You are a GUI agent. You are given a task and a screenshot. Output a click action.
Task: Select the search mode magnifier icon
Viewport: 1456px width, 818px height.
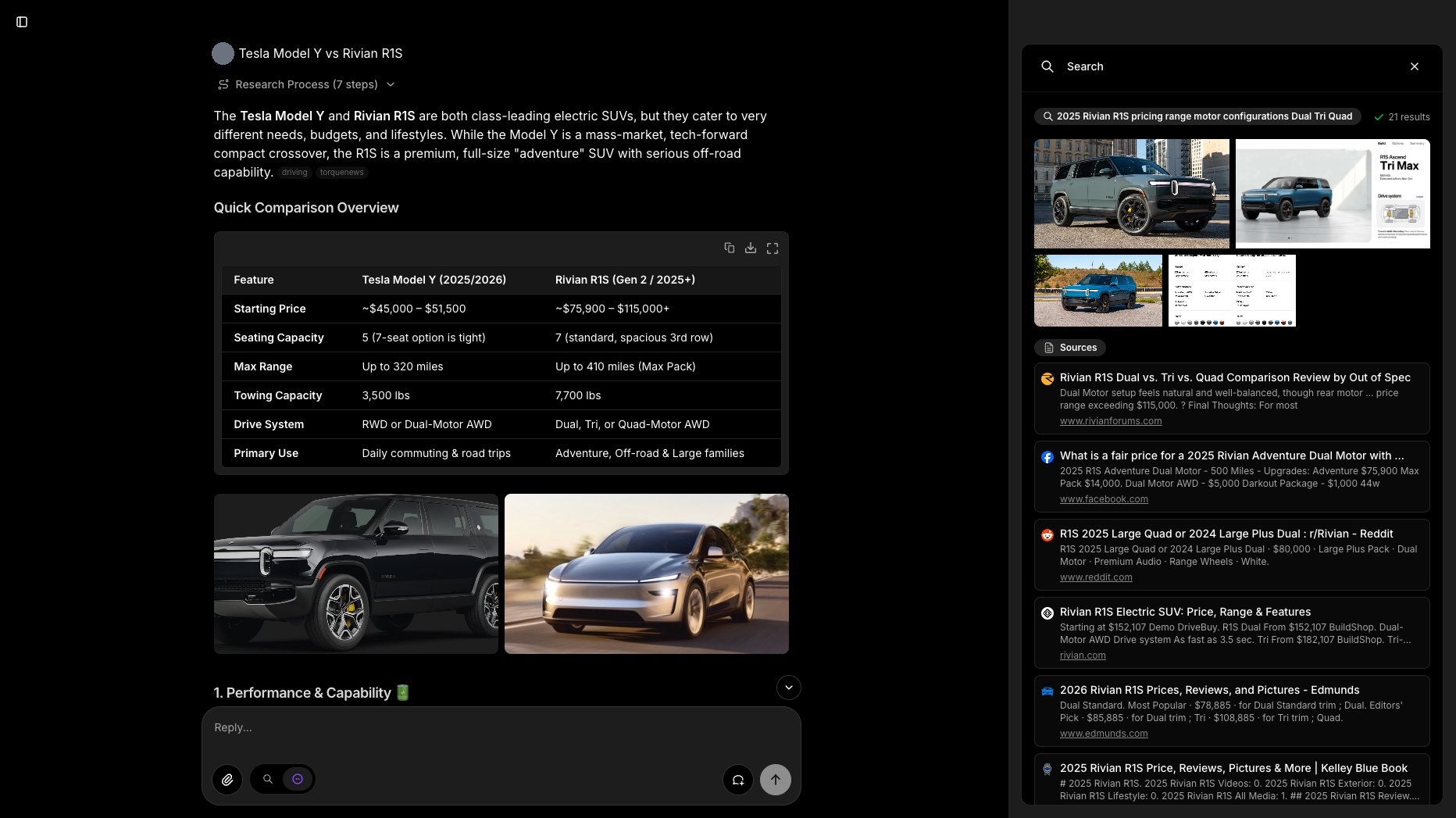pos(268,779)
